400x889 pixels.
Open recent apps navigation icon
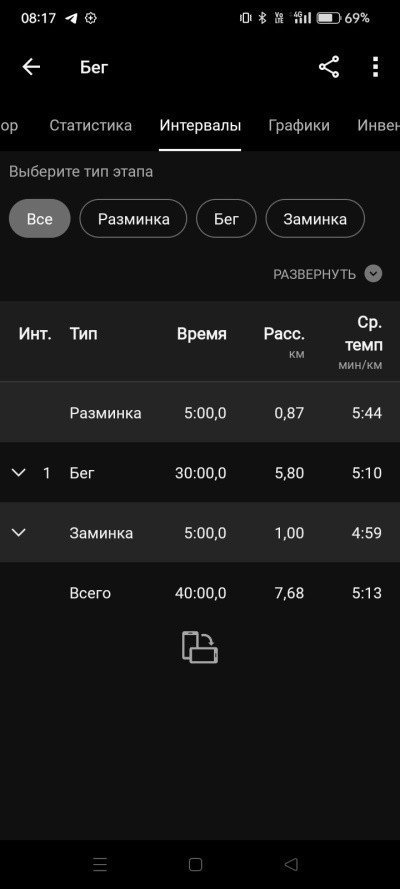pos(100,864)
